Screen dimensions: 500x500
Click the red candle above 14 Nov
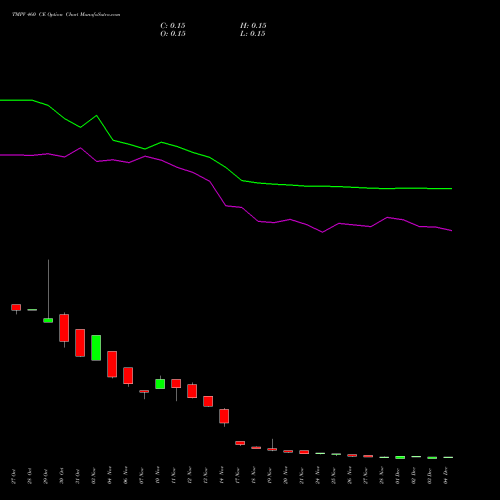click(x=224, y=416)
